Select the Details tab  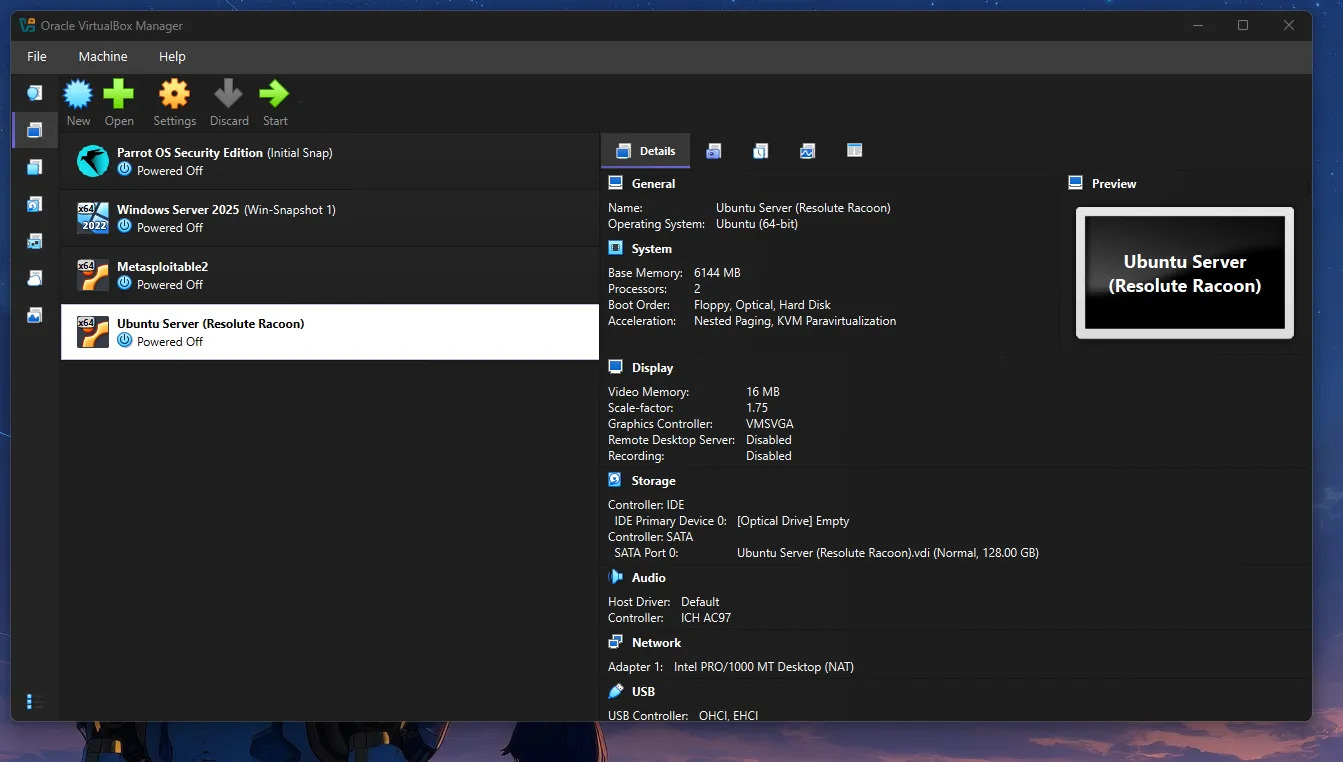click(x=645, y=151)
